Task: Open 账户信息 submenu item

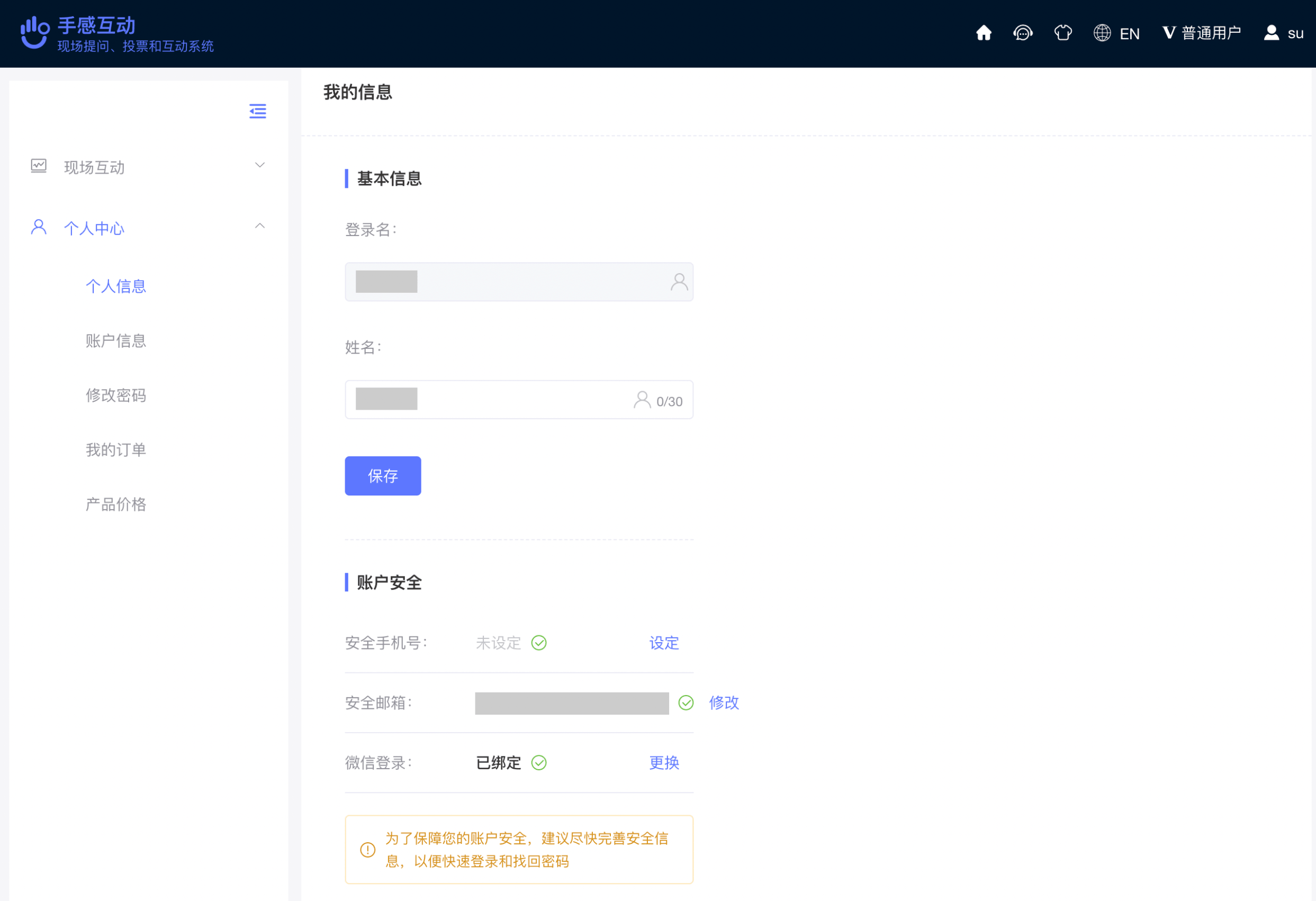Action: point(115,340)
